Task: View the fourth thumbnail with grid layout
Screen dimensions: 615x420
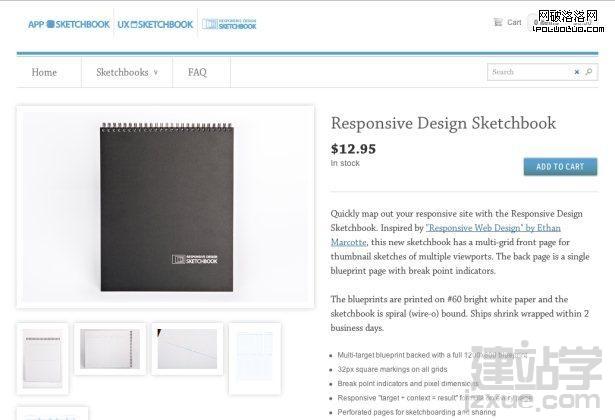Action: pyautogui.click(x=255, y=358)
